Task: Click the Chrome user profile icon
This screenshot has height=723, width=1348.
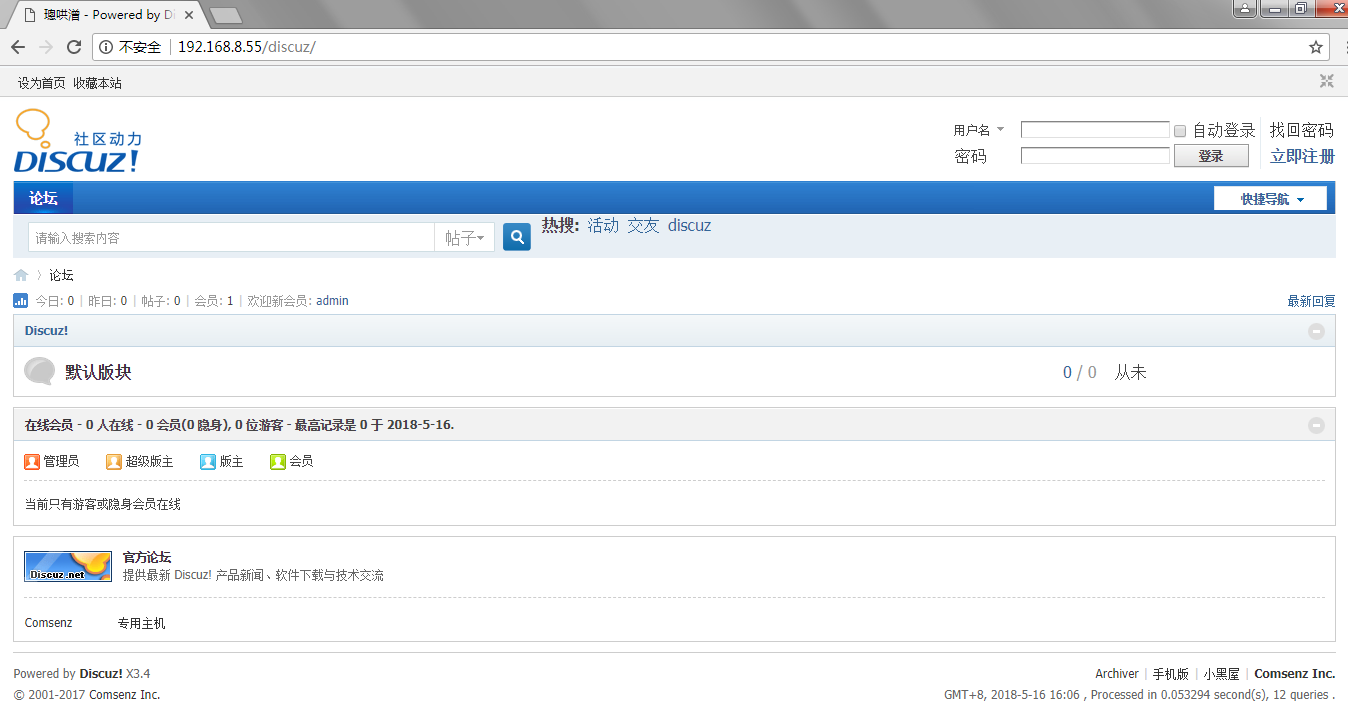Action: tap(1244, 8)
